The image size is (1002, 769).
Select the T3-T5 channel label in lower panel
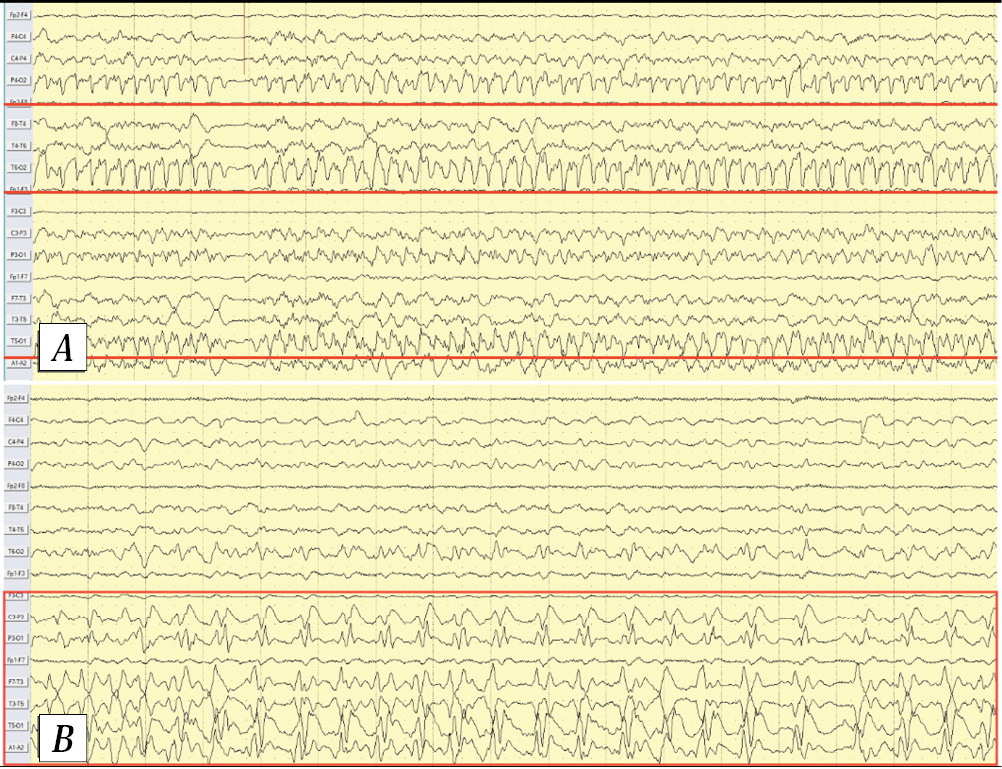pyautogui.click(x=19, y=703)
